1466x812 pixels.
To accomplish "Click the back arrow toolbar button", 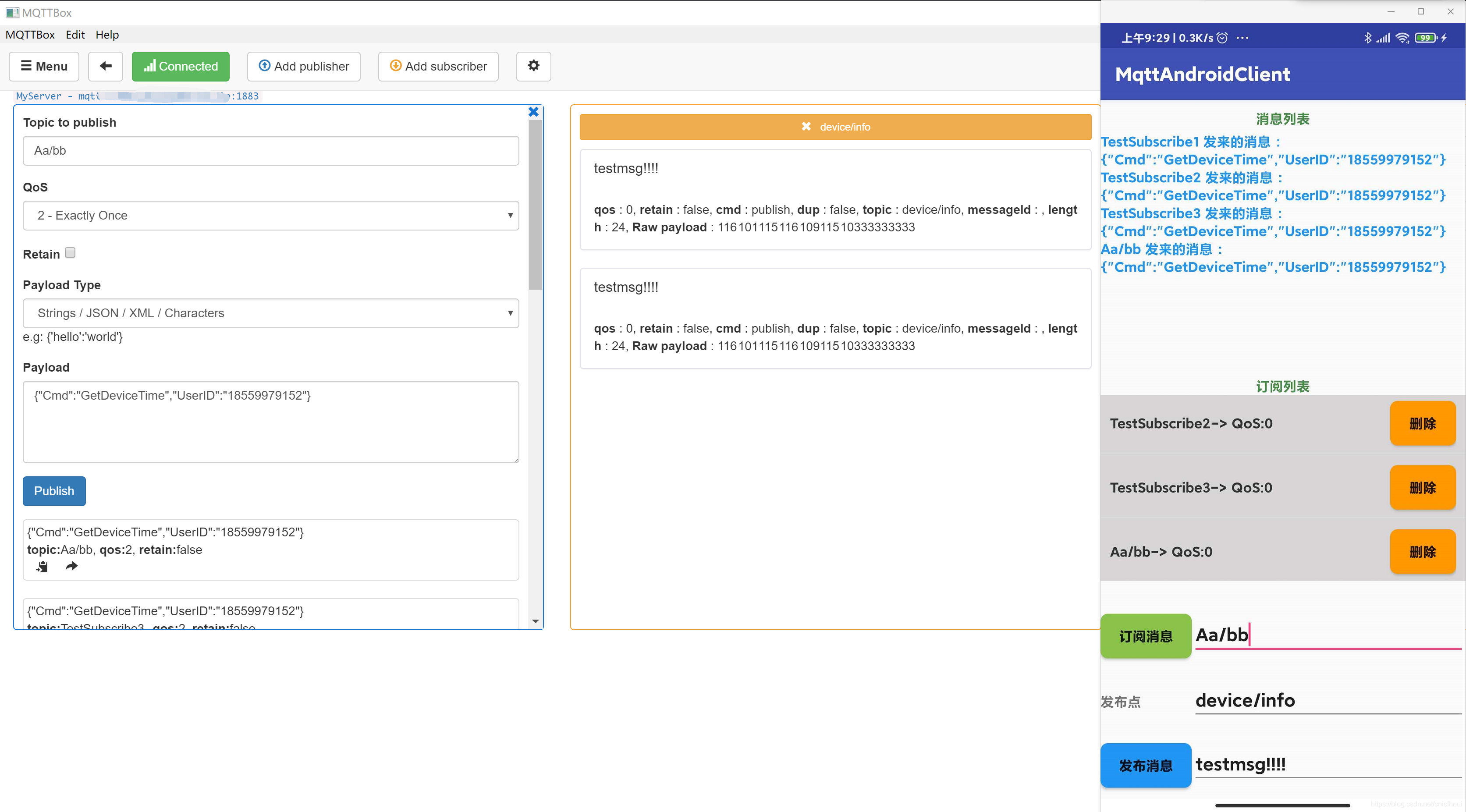I will point(105,66).
